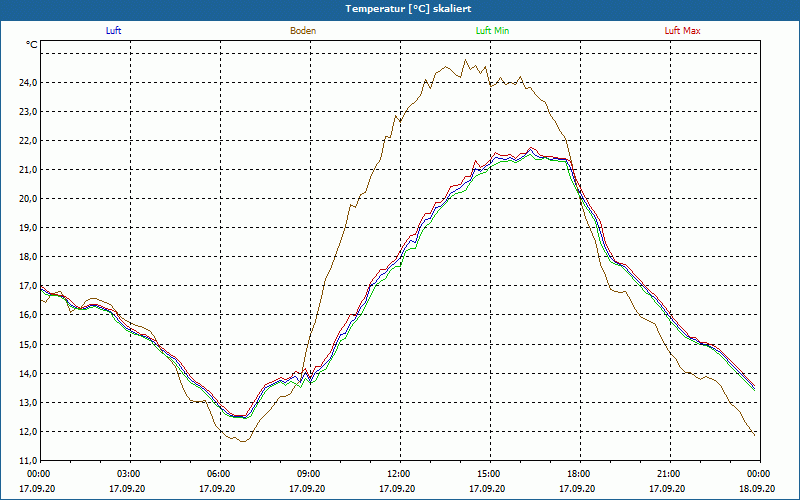The width and height of the screenshot is (800, 500).
Task: Click the 18.09.20 date label
Action: [757, 488]
